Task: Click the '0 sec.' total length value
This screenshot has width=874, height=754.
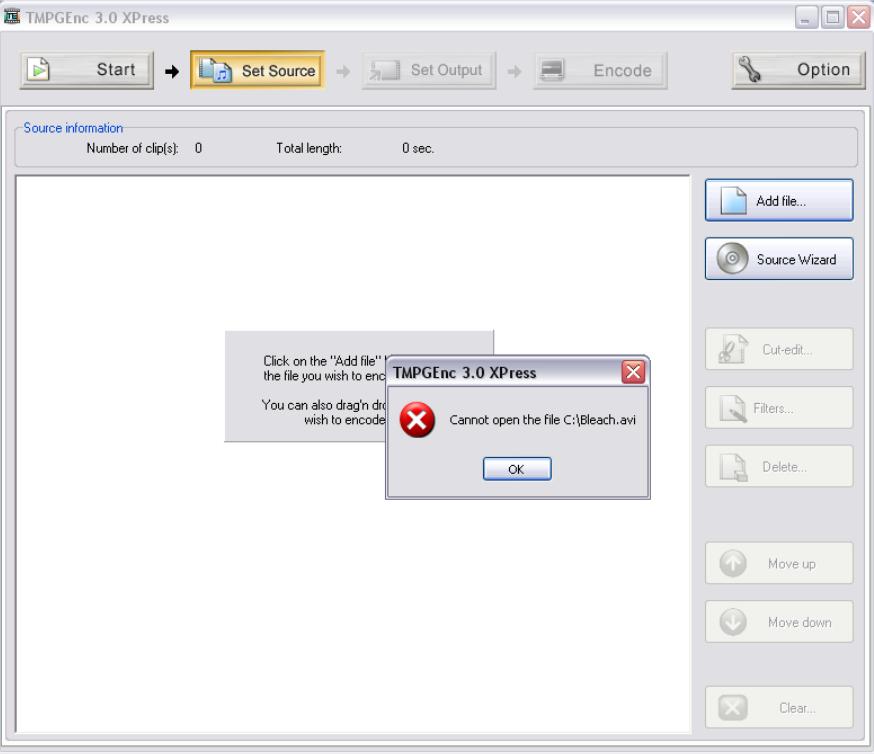Action: tap(417, 148)
